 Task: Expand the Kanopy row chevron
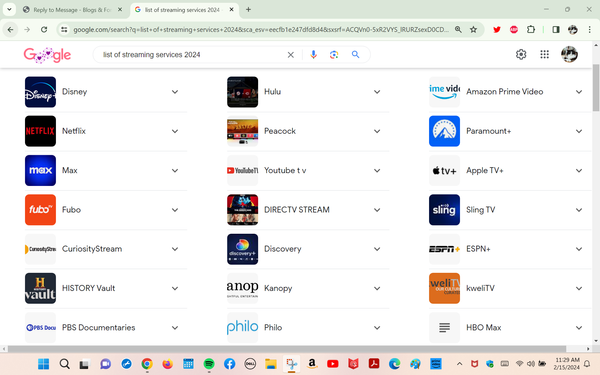click(x=377, y=289)
